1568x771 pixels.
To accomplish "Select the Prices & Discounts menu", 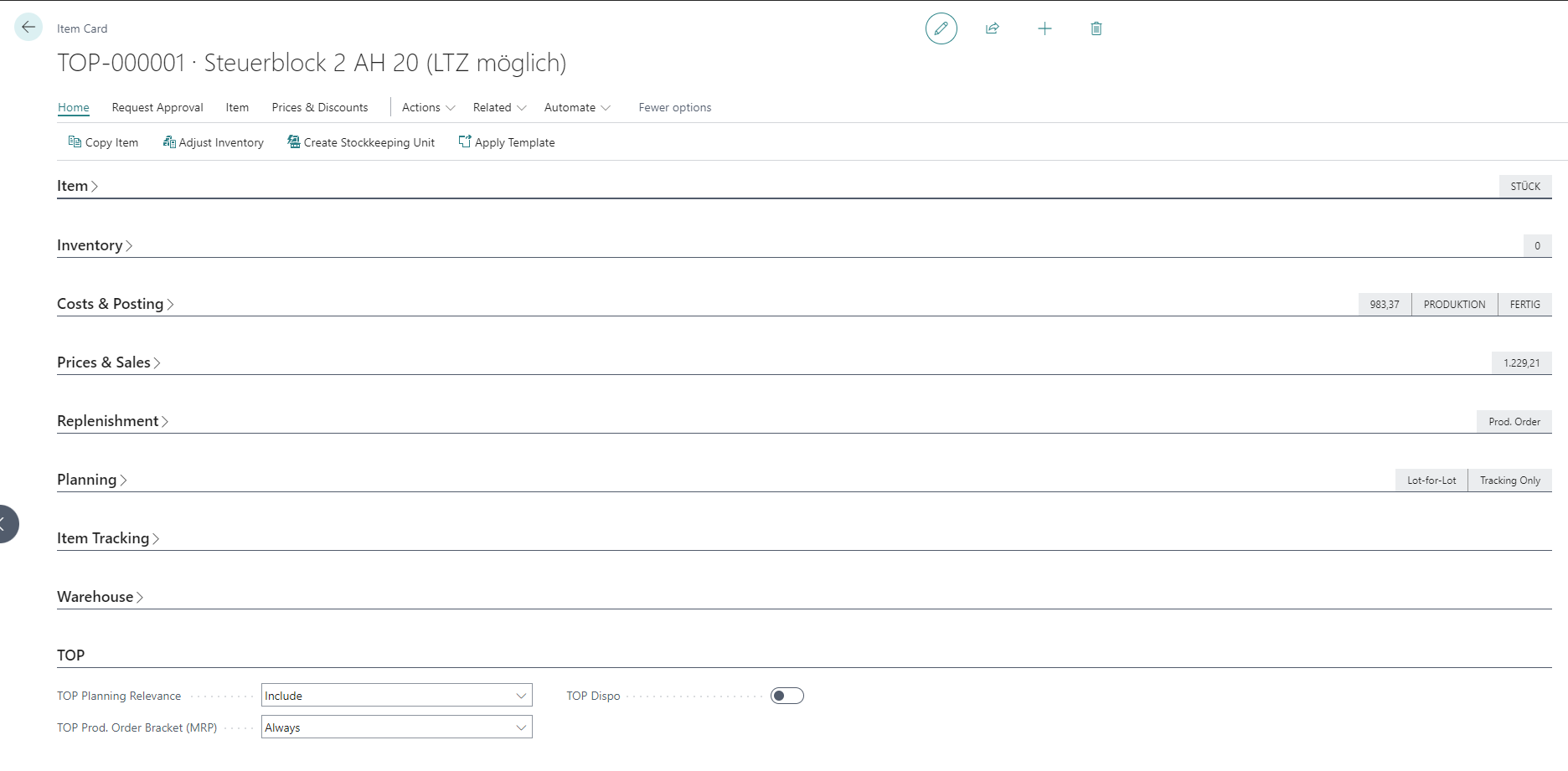I will click(319, 107).
